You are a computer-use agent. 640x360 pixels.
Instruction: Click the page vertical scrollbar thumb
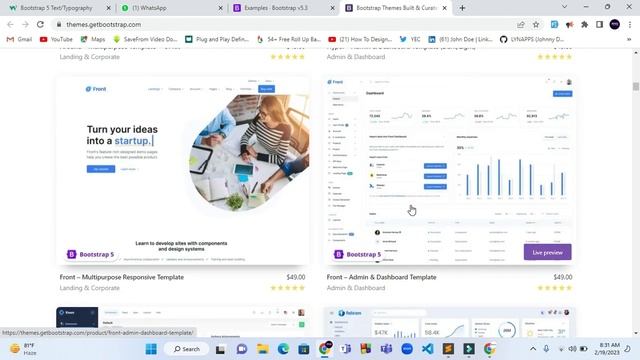tap(636, 87)
